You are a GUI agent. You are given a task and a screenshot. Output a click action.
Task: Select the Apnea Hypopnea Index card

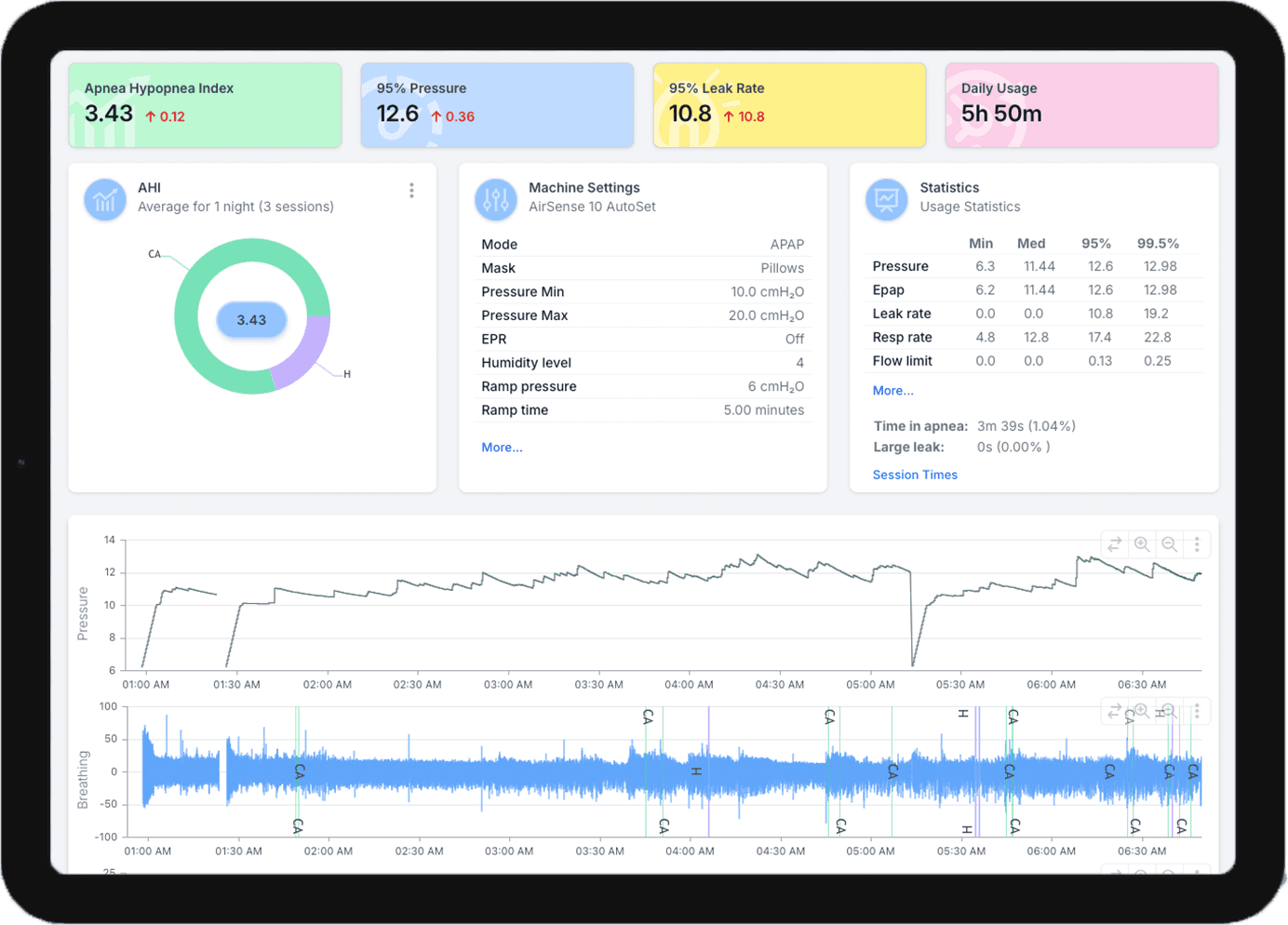point(205,105)
